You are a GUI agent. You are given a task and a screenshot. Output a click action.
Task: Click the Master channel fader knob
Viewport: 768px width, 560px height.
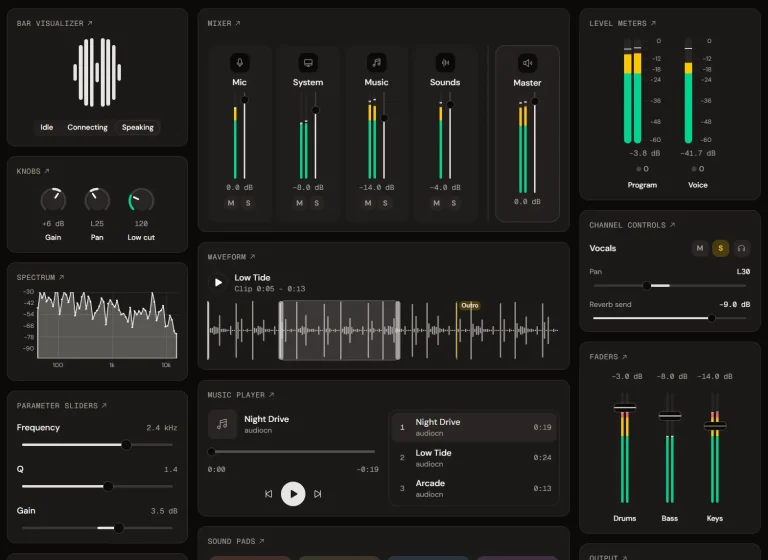[x=535, y=101]
